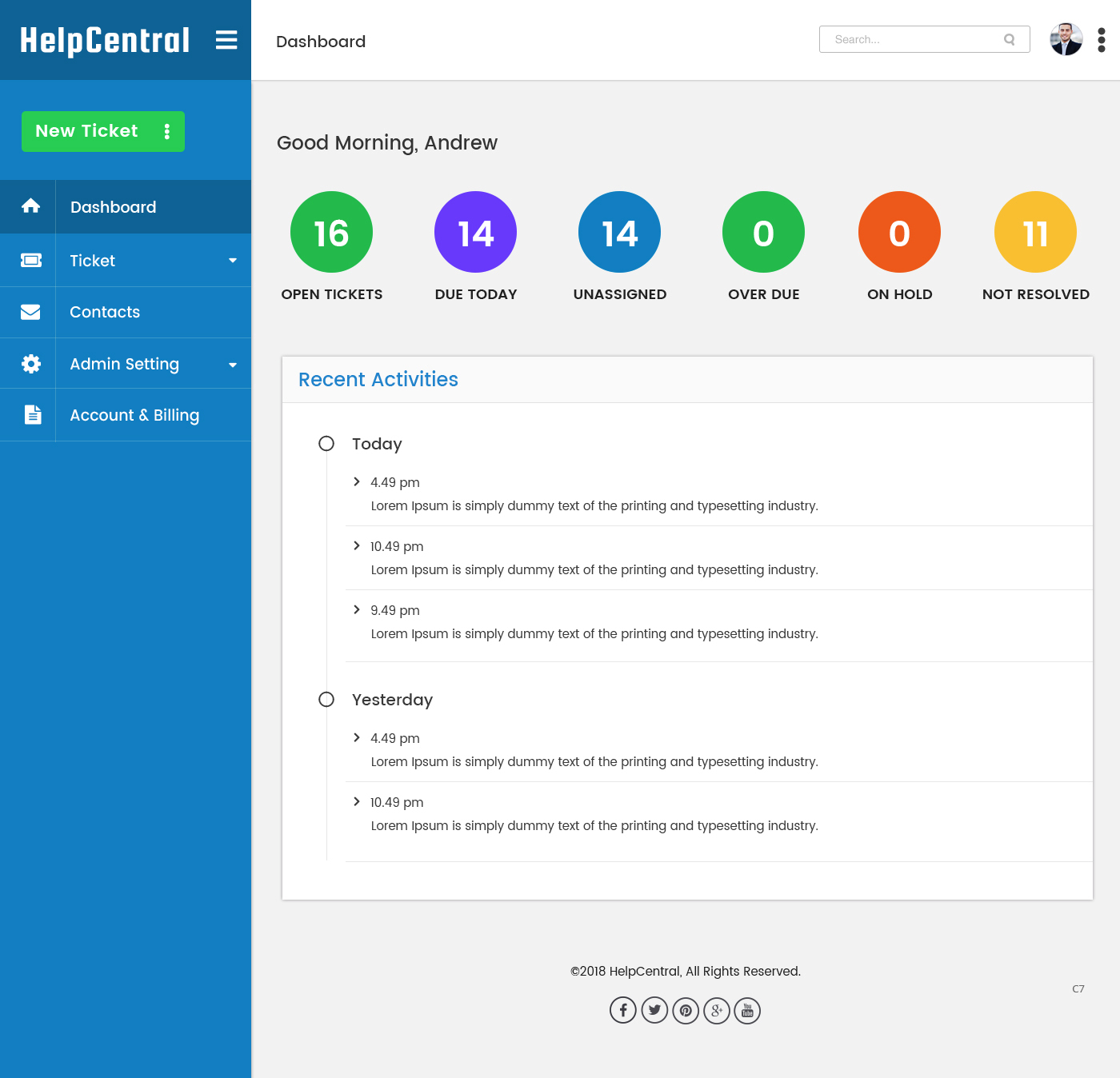The image size is (1120, 1078).
Task: Select the Today timeline circle marker
Action: (326, 443)
